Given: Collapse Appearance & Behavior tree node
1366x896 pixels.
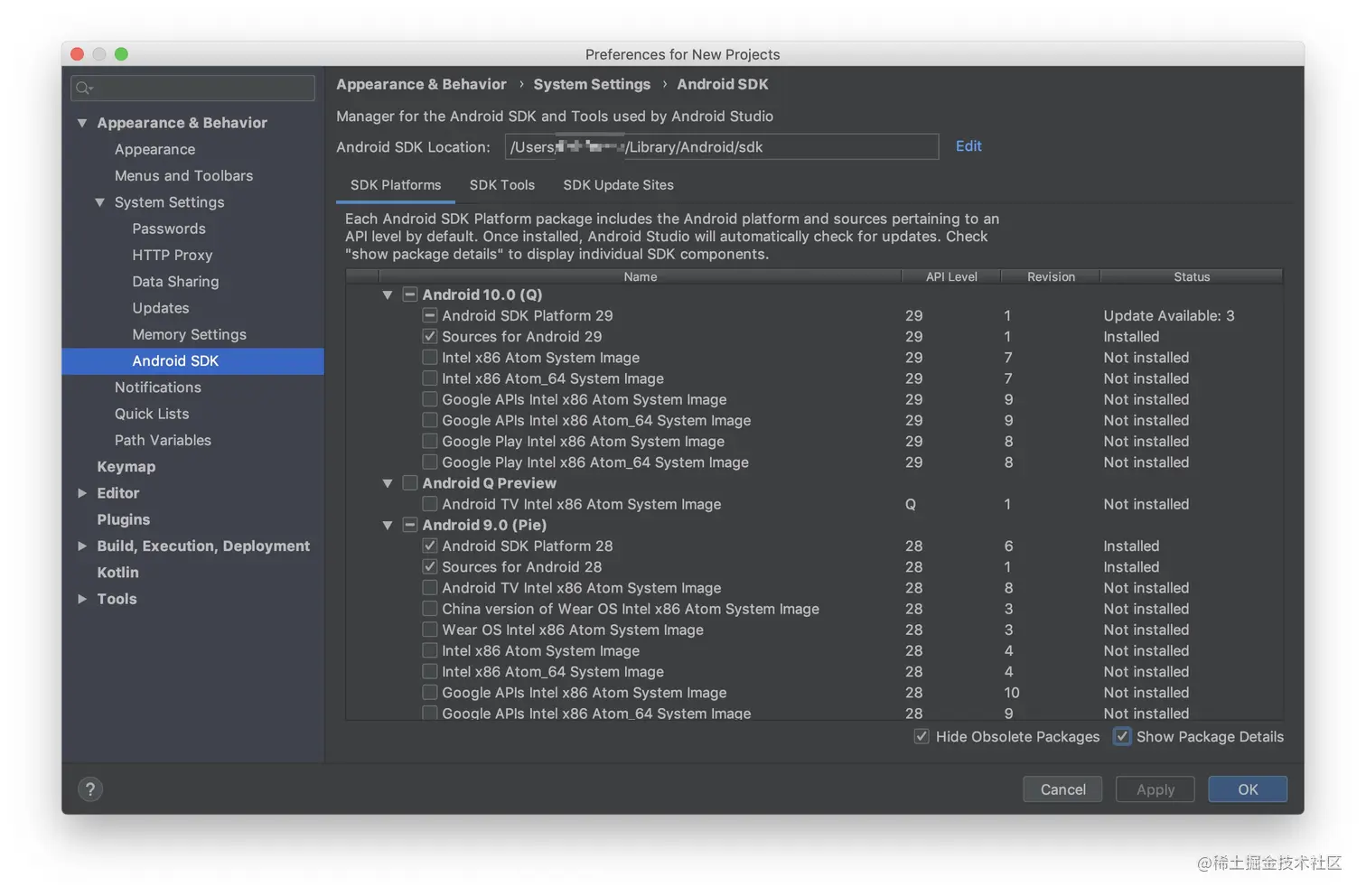Looking at the screenshot, I should pos(82,123).
